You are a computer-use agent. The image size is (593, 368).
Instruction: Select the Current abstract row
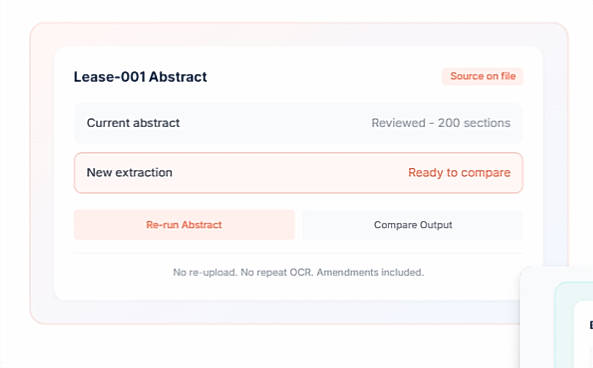[x=298, y=123]
